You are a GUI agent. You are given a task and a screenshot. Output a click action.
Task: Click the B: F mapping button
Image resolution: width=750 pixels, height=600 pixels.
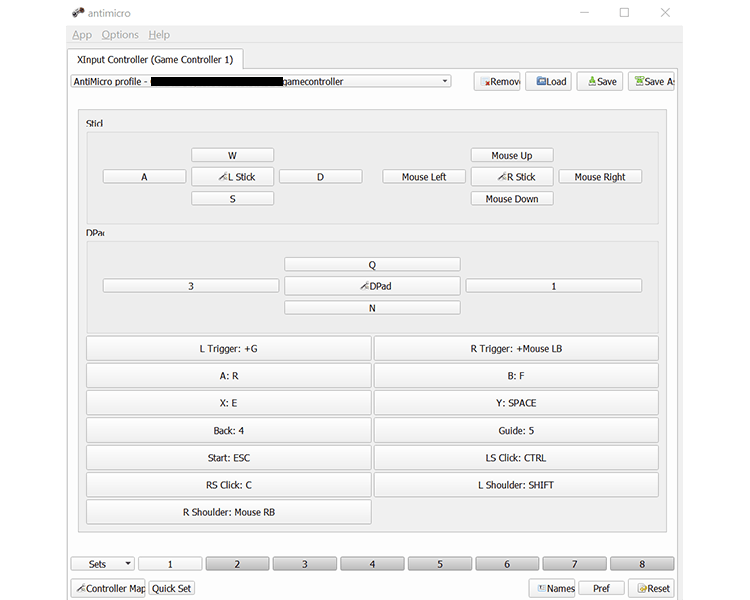pos(516,376)
